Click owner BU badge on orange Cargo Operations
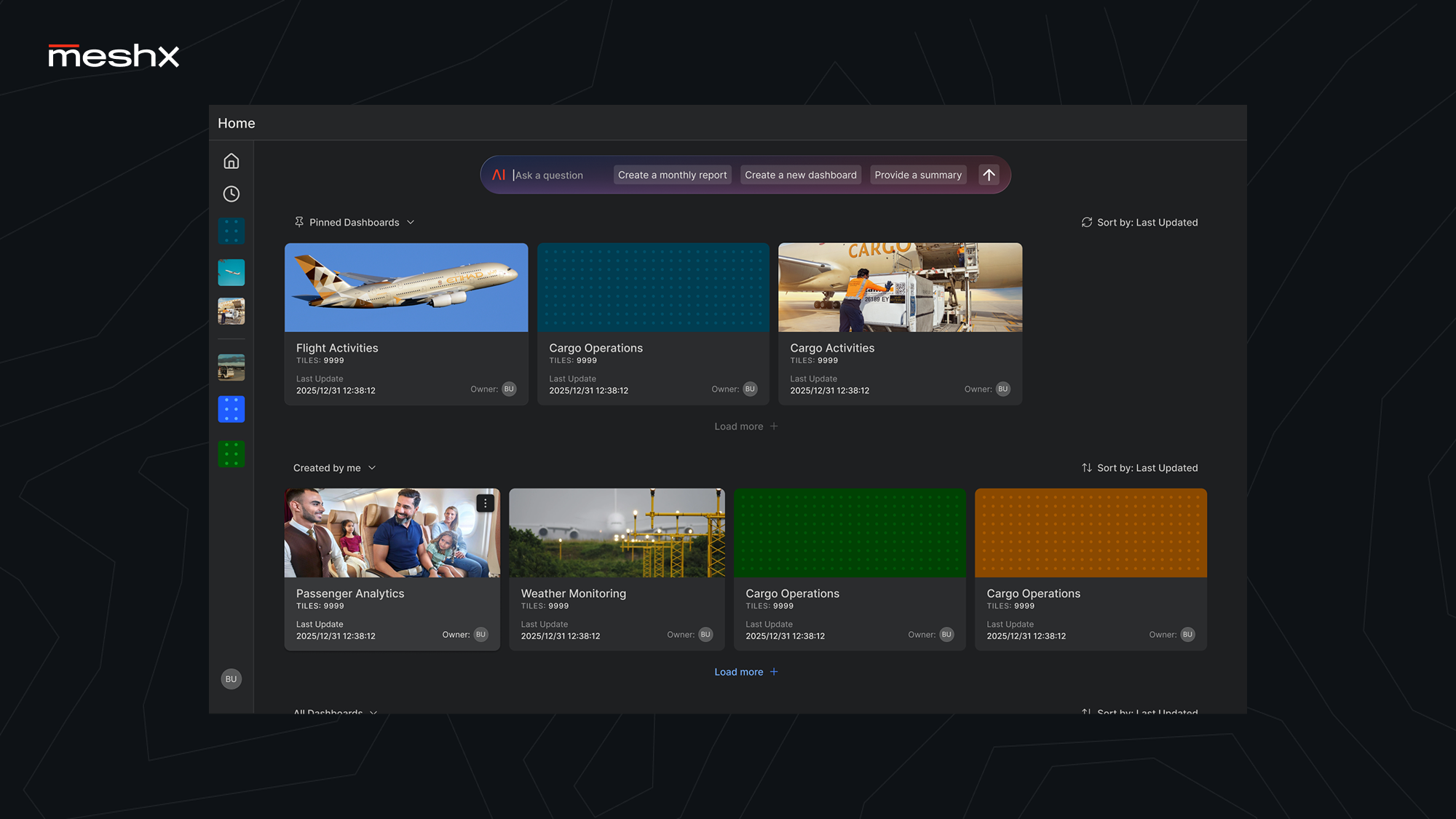This screenshot has width=1456, height=819. click(x=1187, y=634)
